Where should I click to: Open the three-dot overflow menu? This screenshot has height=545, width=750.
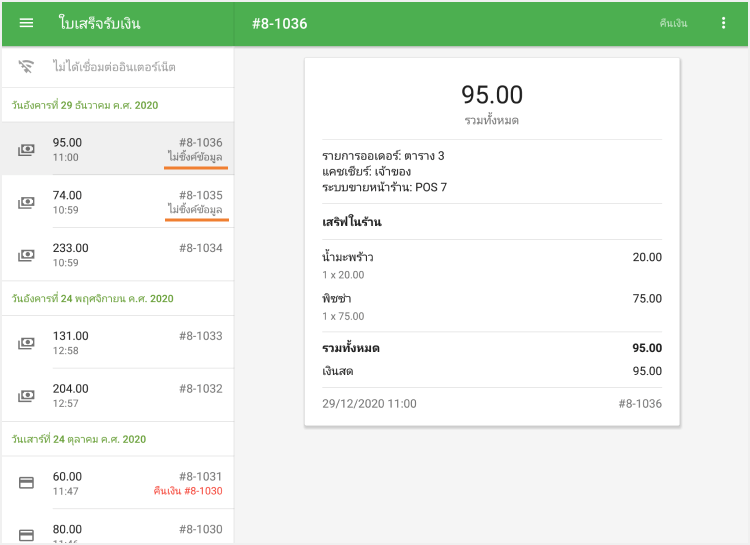tap(724, 23)
